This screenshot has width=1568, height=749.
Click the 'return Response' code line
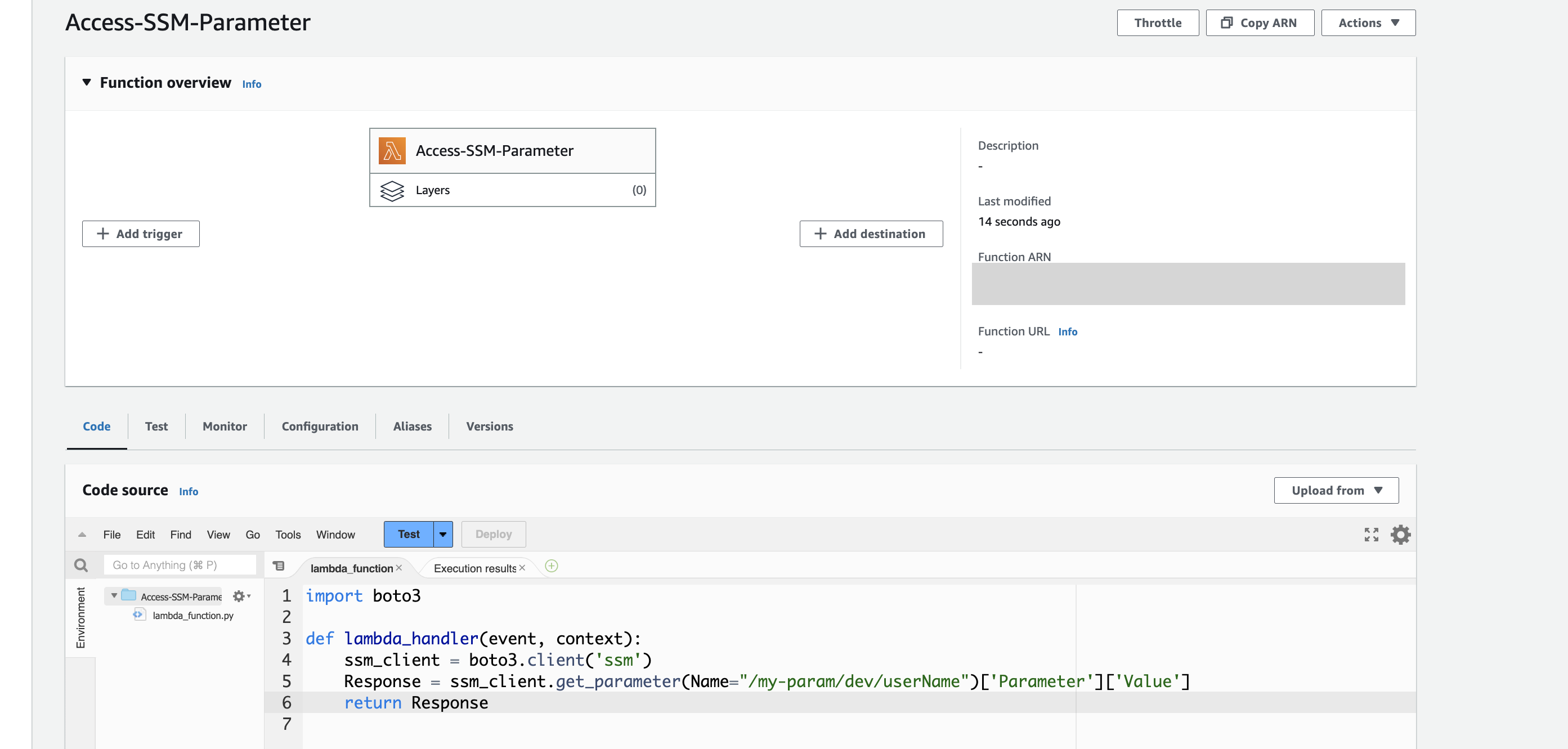(x=416, y=703)
